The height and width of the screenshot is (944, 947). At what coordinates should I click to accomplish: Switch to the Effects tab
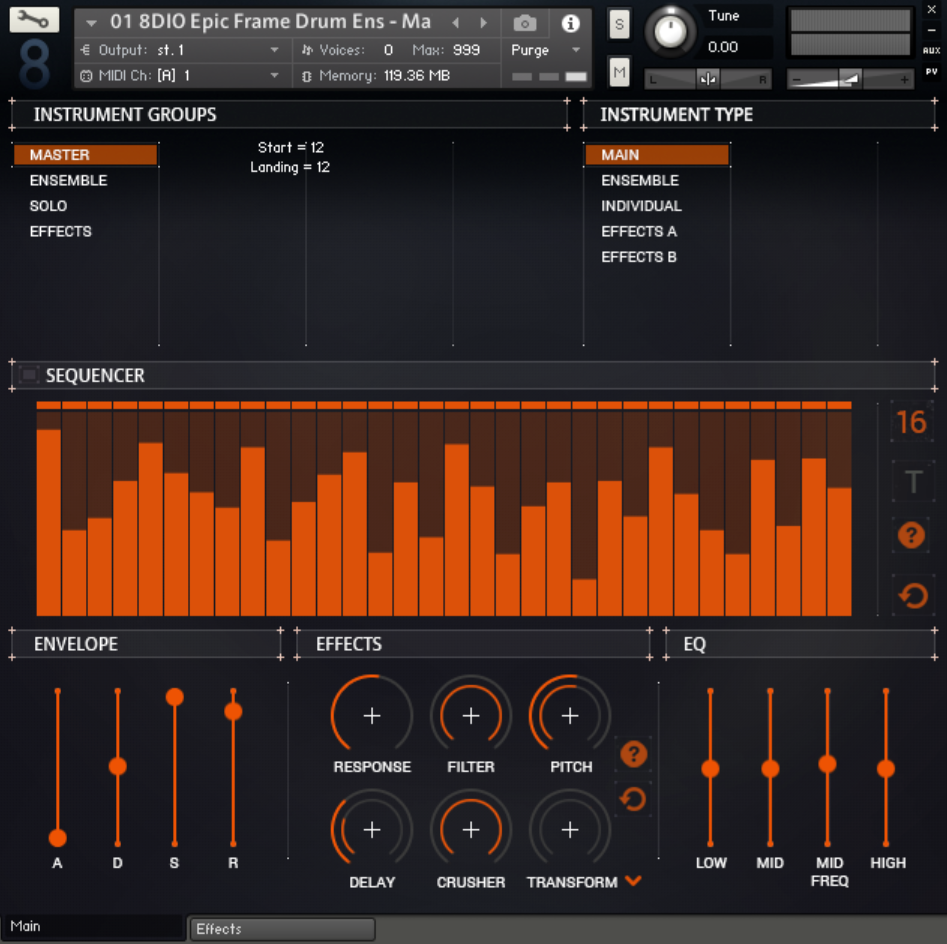[282, 929]
